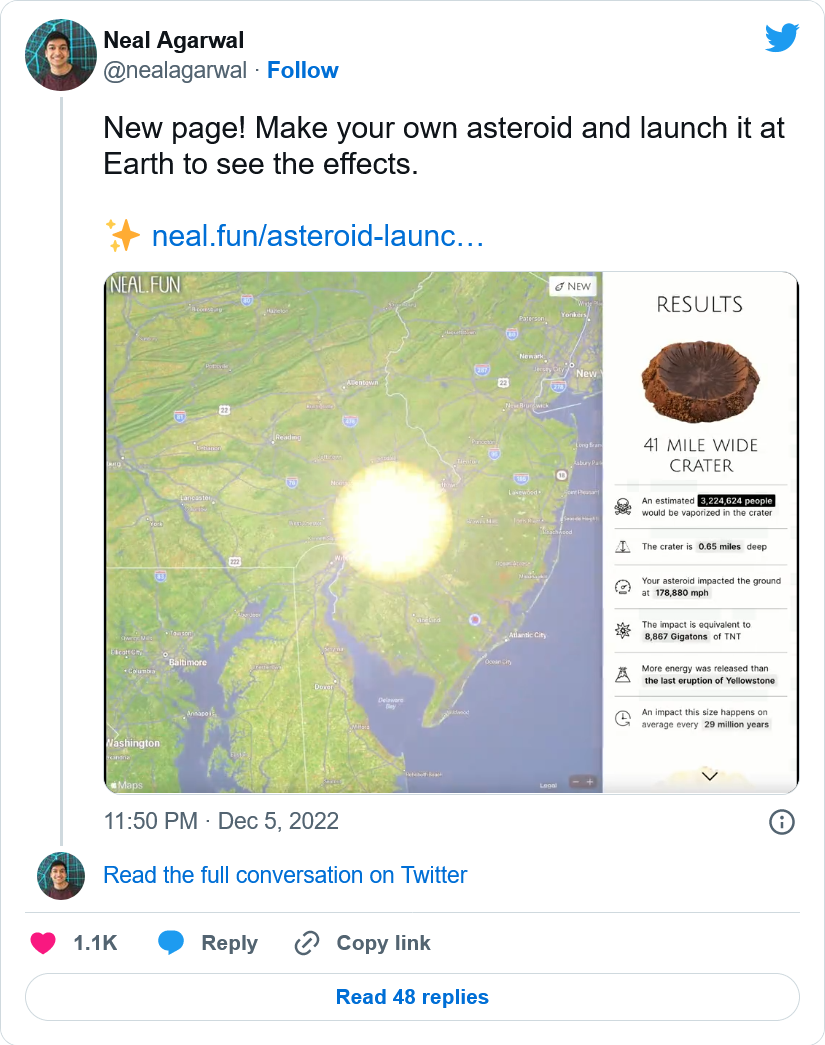Click the crater depth plumb icon
The image size is (825, 1045).
623,547
